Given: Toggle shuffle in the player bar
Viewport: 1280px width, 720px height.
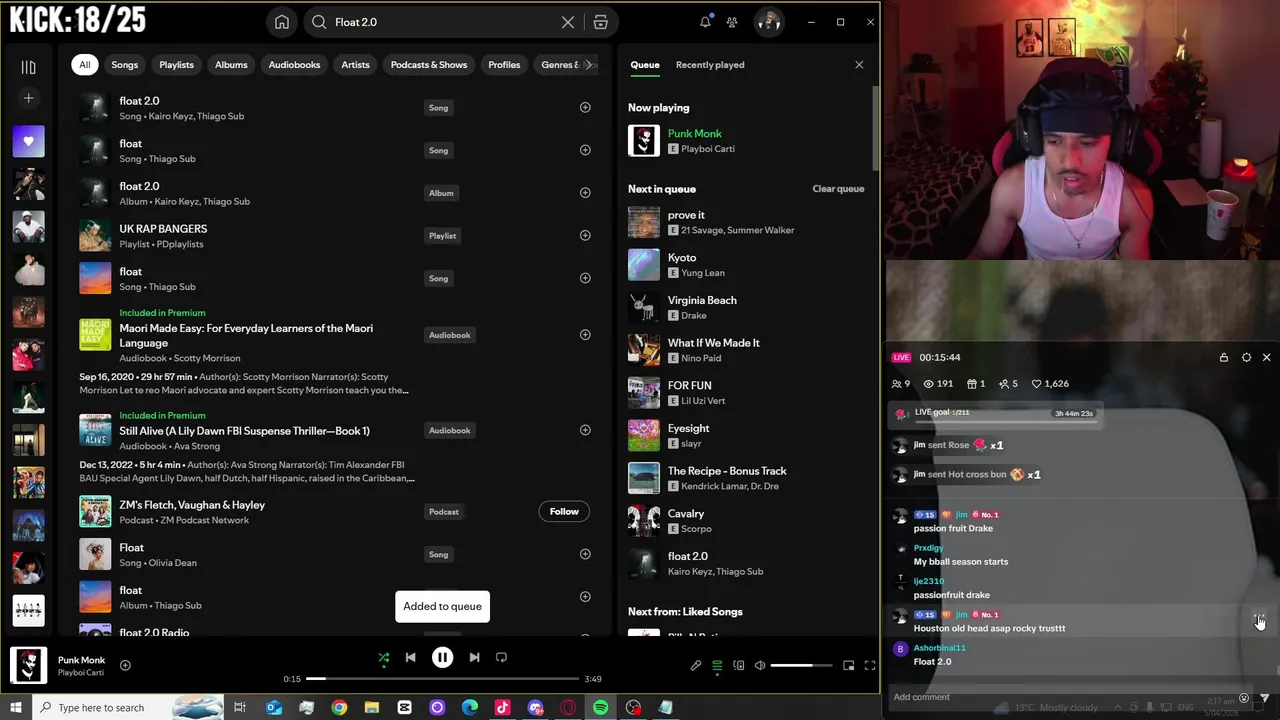Looking at the screenshot, I should pos(383,657).
